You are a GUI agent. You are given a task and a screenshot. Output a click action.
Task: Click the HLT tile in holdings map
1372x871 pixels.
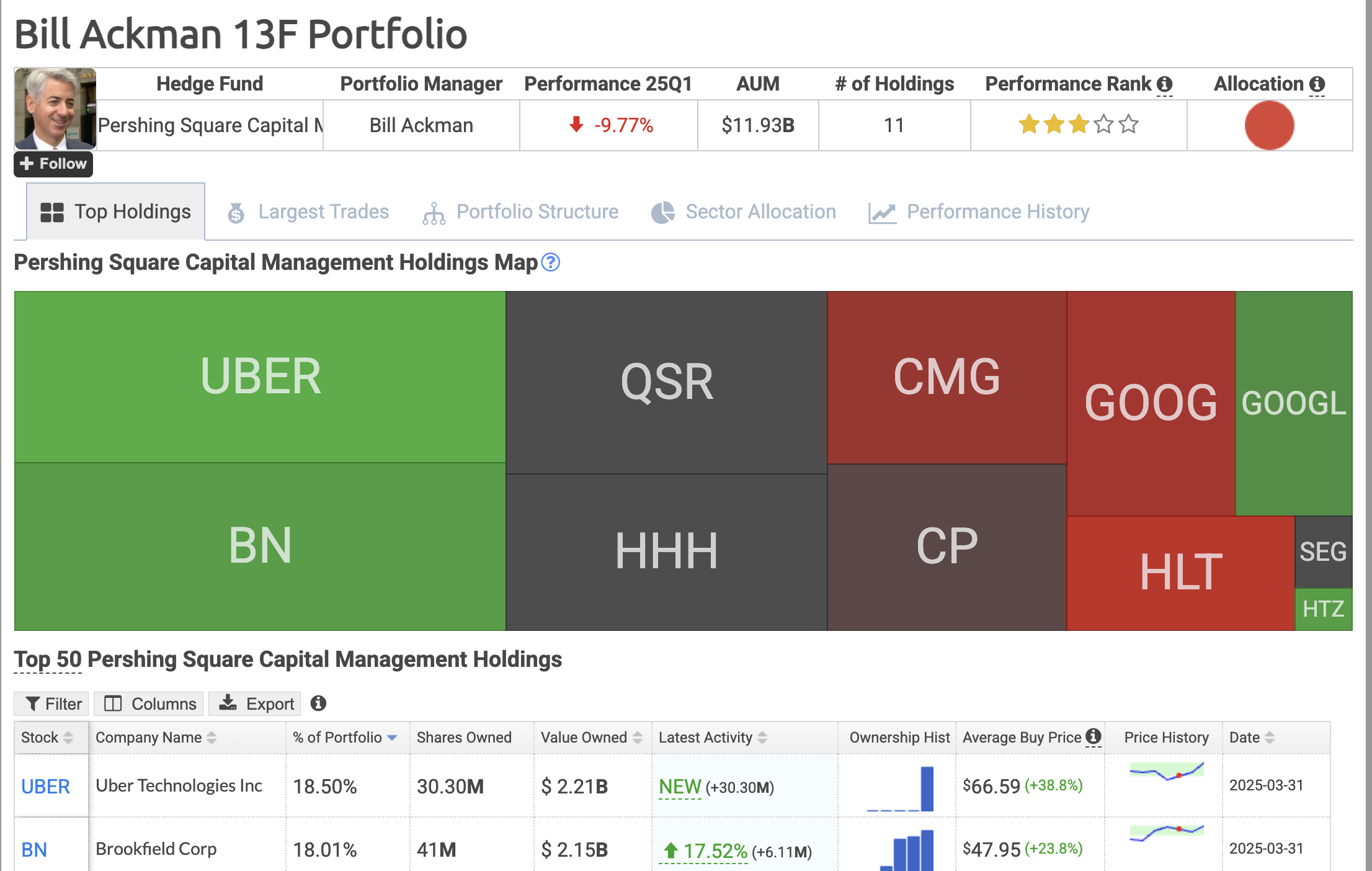click(x=1181, y=573)
